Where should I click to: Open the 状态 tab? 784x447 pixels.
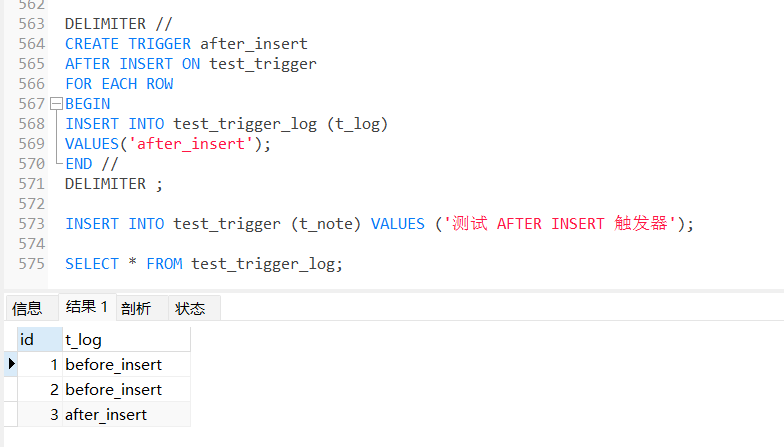click(x=190, y=308)
